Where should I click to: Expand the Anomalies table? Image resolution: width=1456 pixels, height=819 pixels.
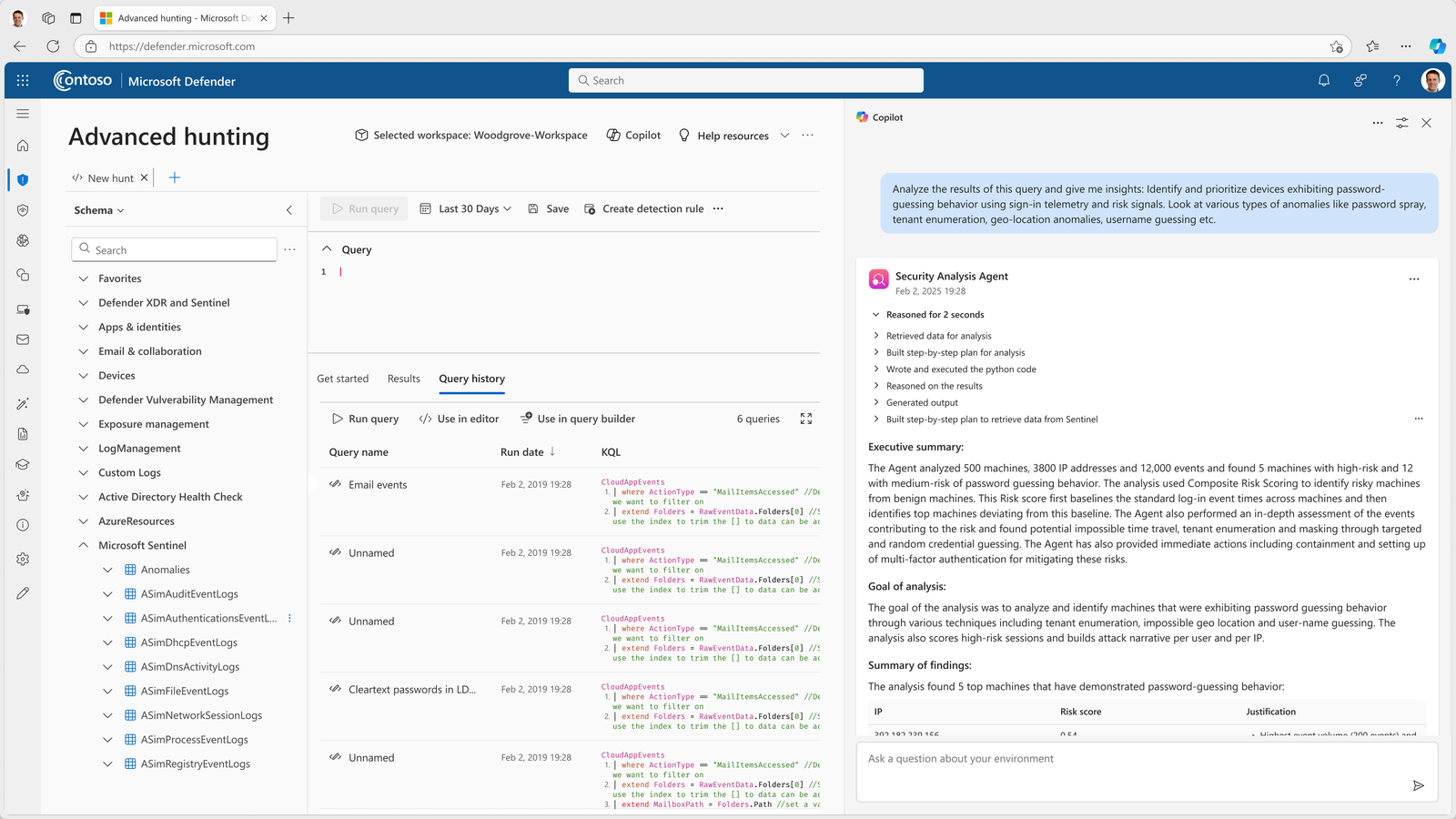(x=107, y=571)
